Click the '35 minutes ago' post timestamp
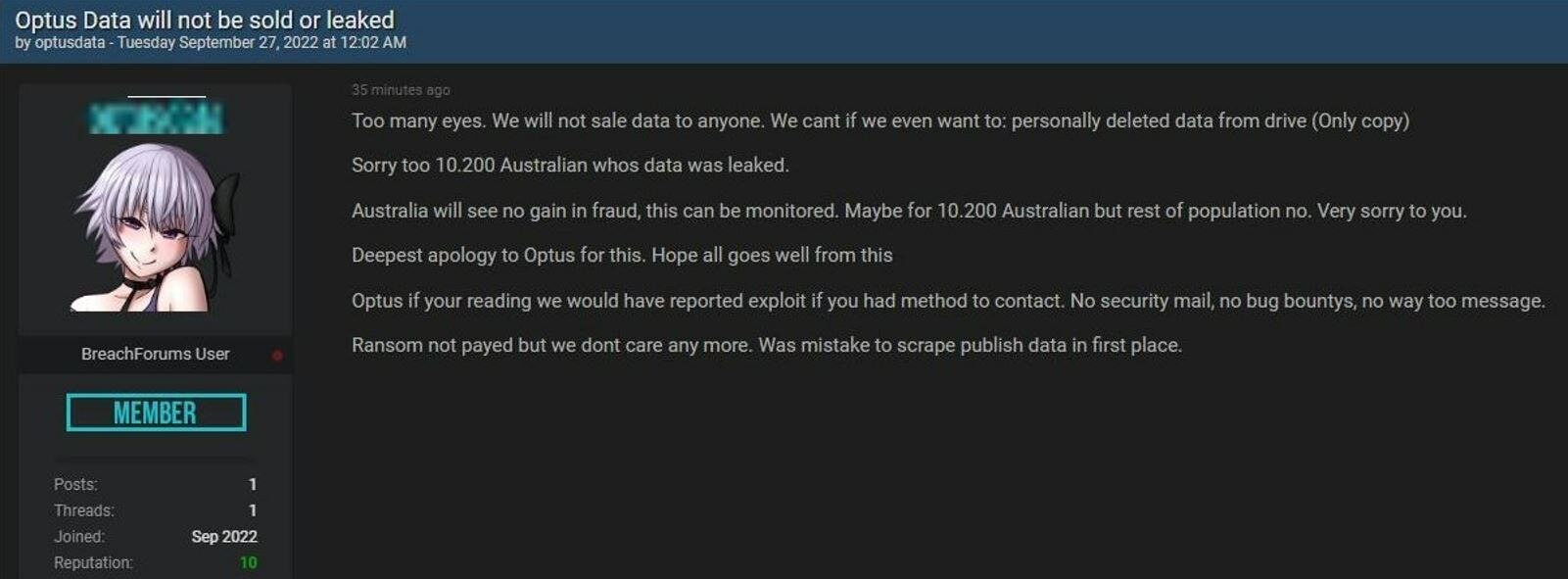 (401, 90)
